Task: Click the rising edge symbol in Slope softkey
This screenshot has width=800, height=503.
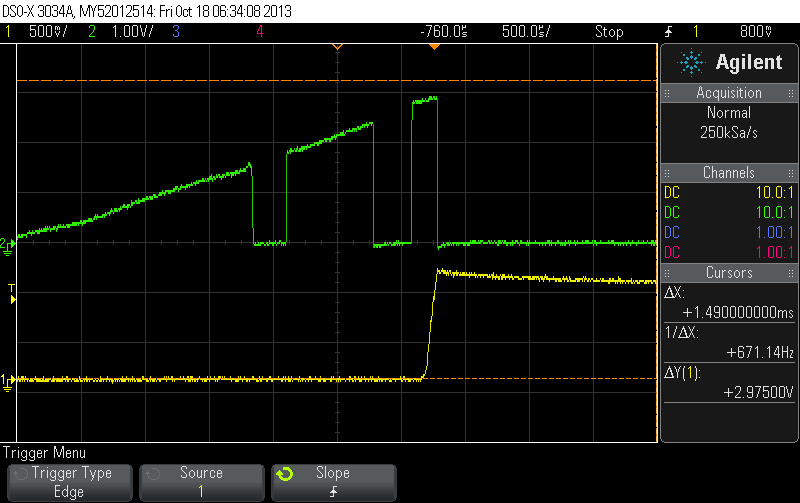Action: [334, 492]
